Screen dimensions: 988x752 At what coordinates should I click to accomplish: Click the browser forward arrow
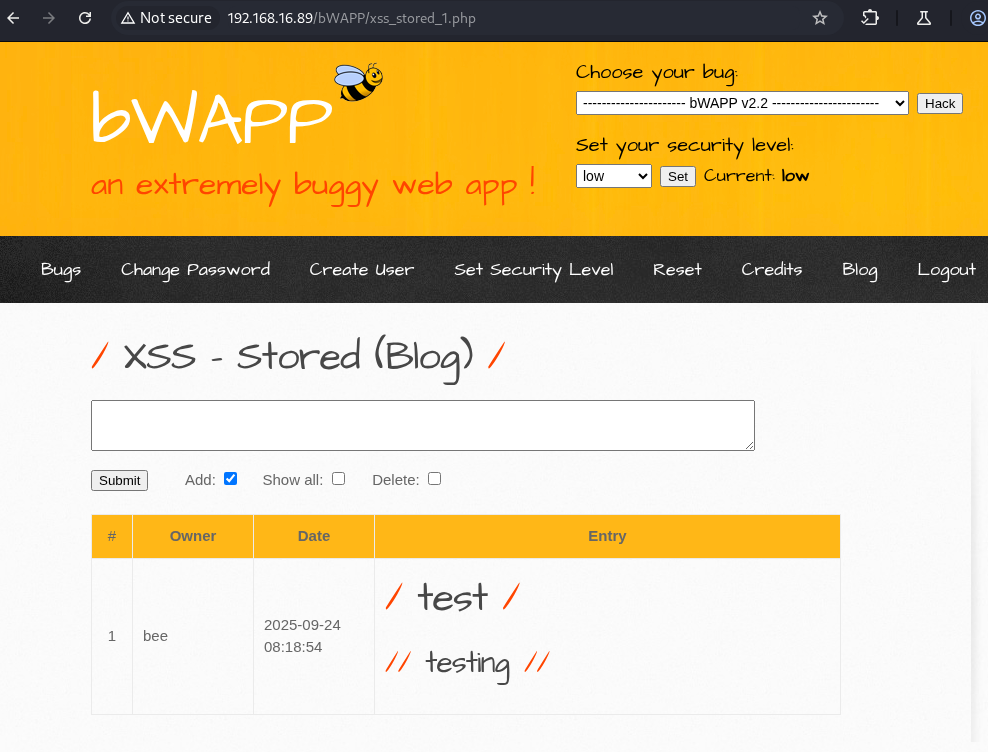49,18
